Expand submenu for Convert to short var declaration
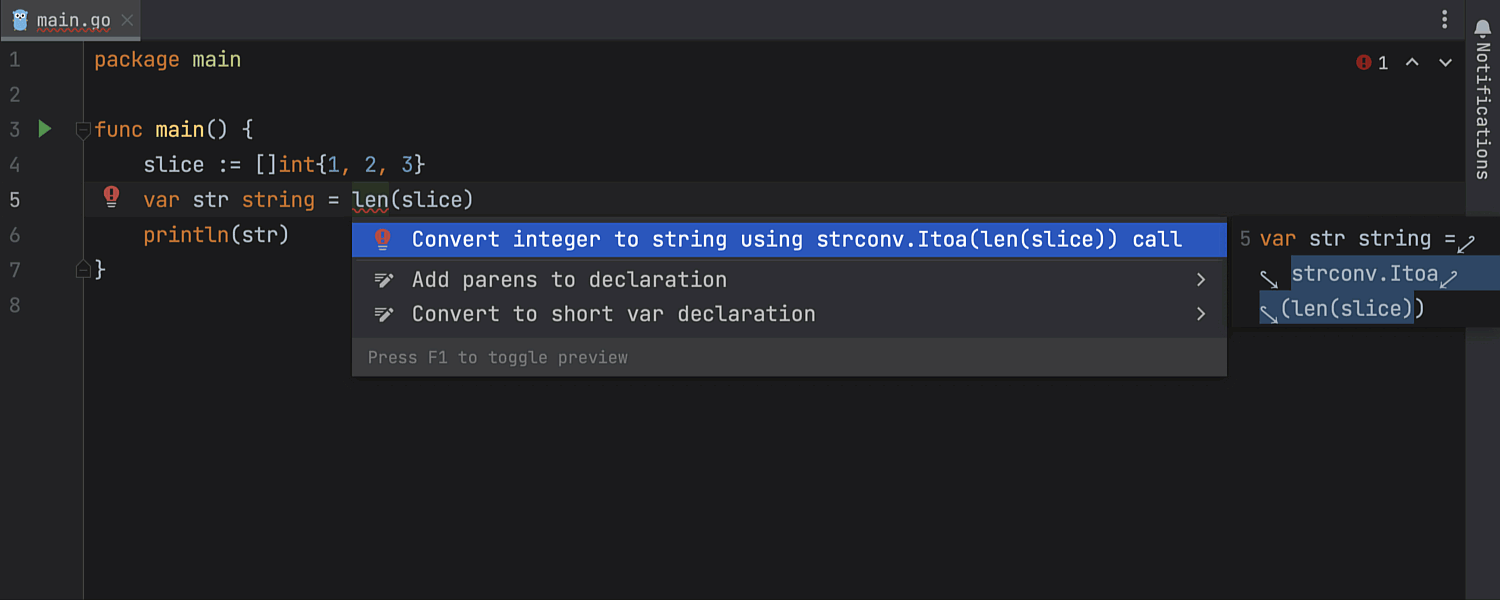The width and height of the screenshot is (1500, 600). [1201, 314]
